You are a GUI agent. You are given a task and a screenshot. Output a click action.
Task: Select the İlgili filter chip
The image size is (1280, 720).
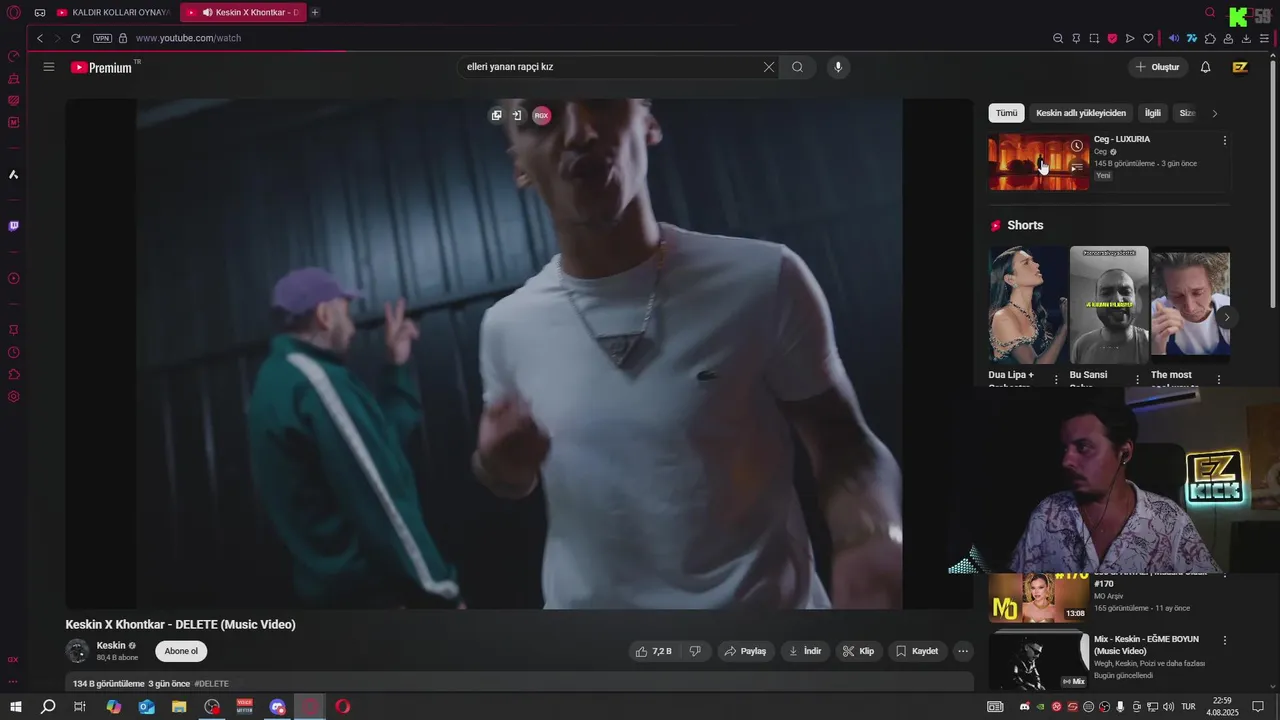(x=1153, y=113)
